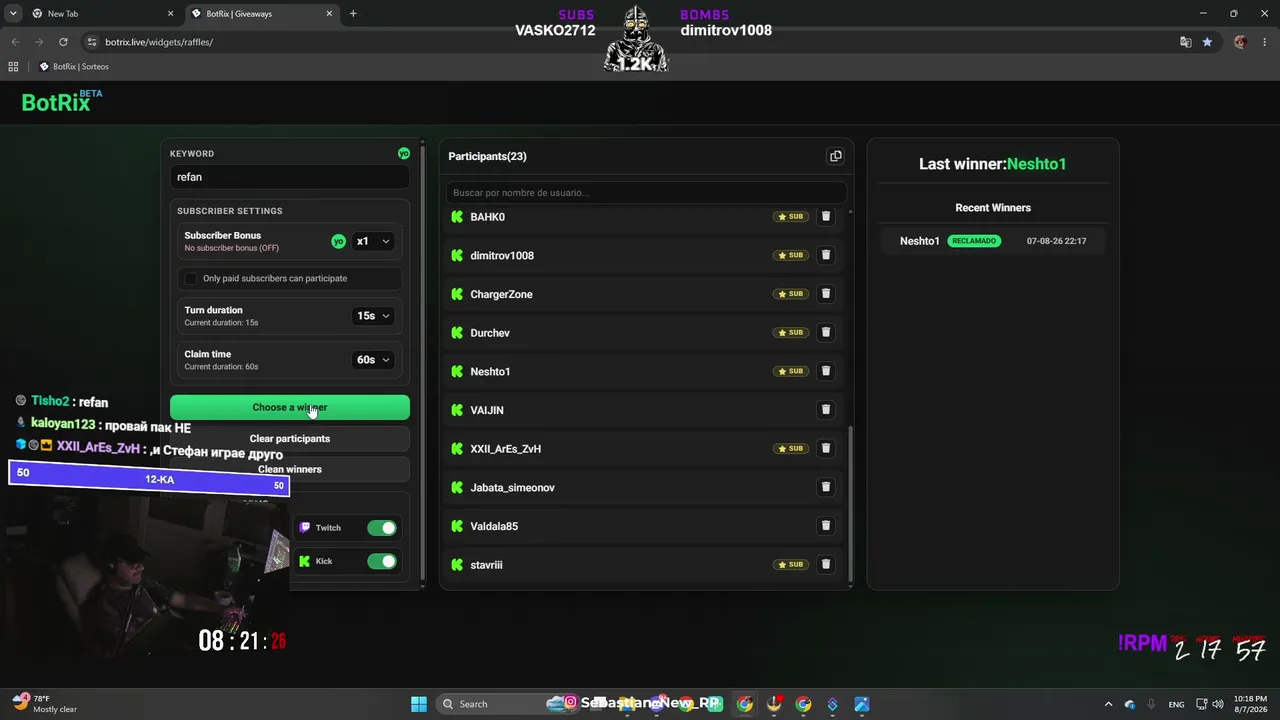Click the participants list scrollbar
The height and width of the screenshot is (720, 1280).
[x=850, y=503]
